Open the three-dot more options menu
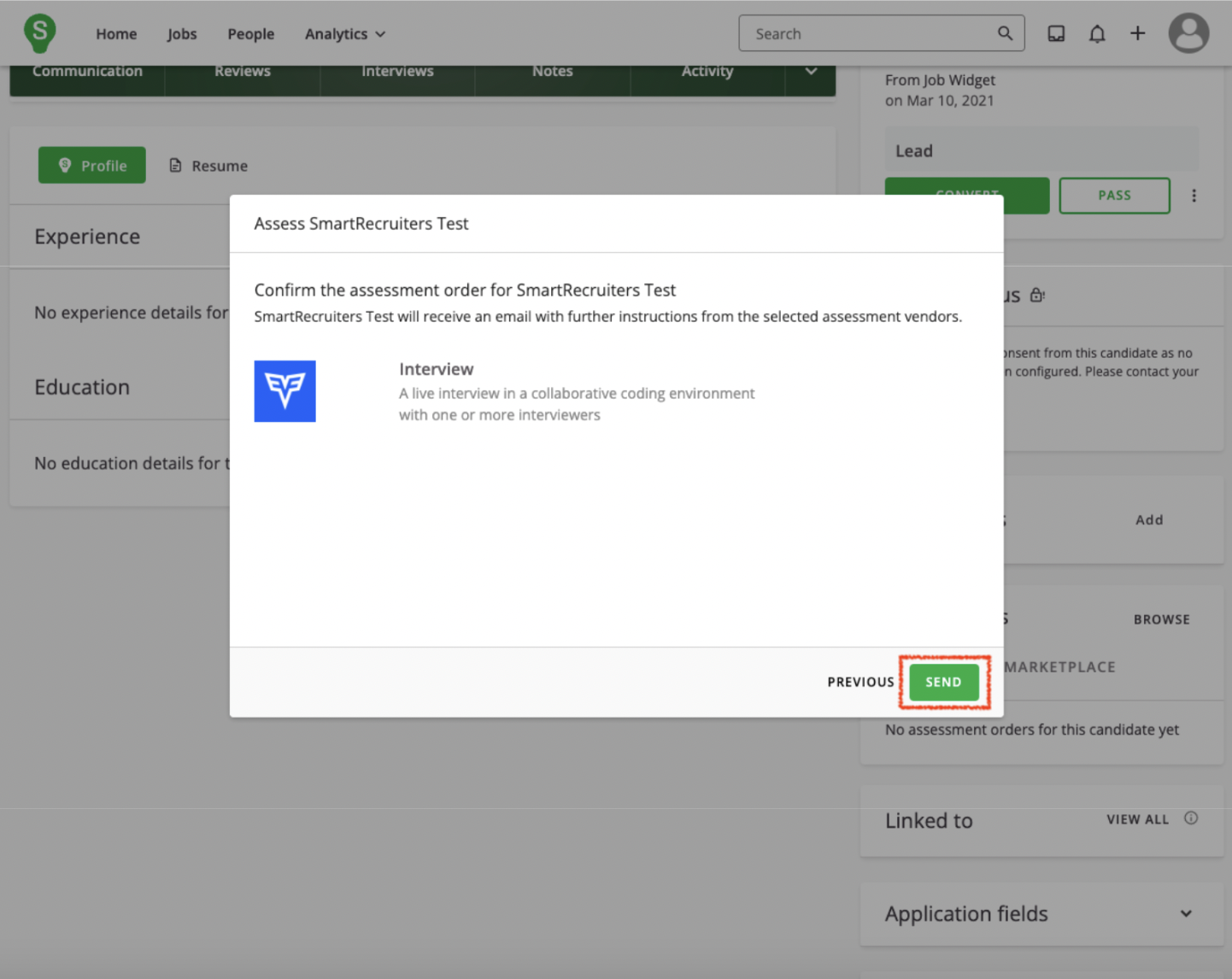The width and height of the screenshot is (1232, 979). point(1194,196)
